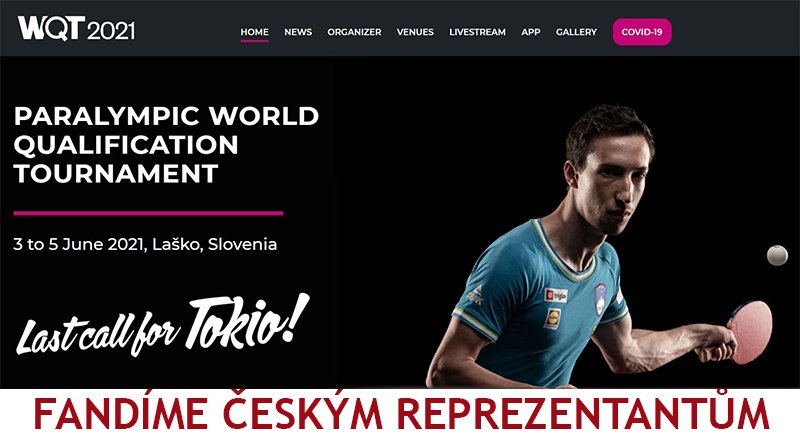Click the pink divider line under heading
The height and width of the screenshot is (440, 800).
[x=148, y=213]
